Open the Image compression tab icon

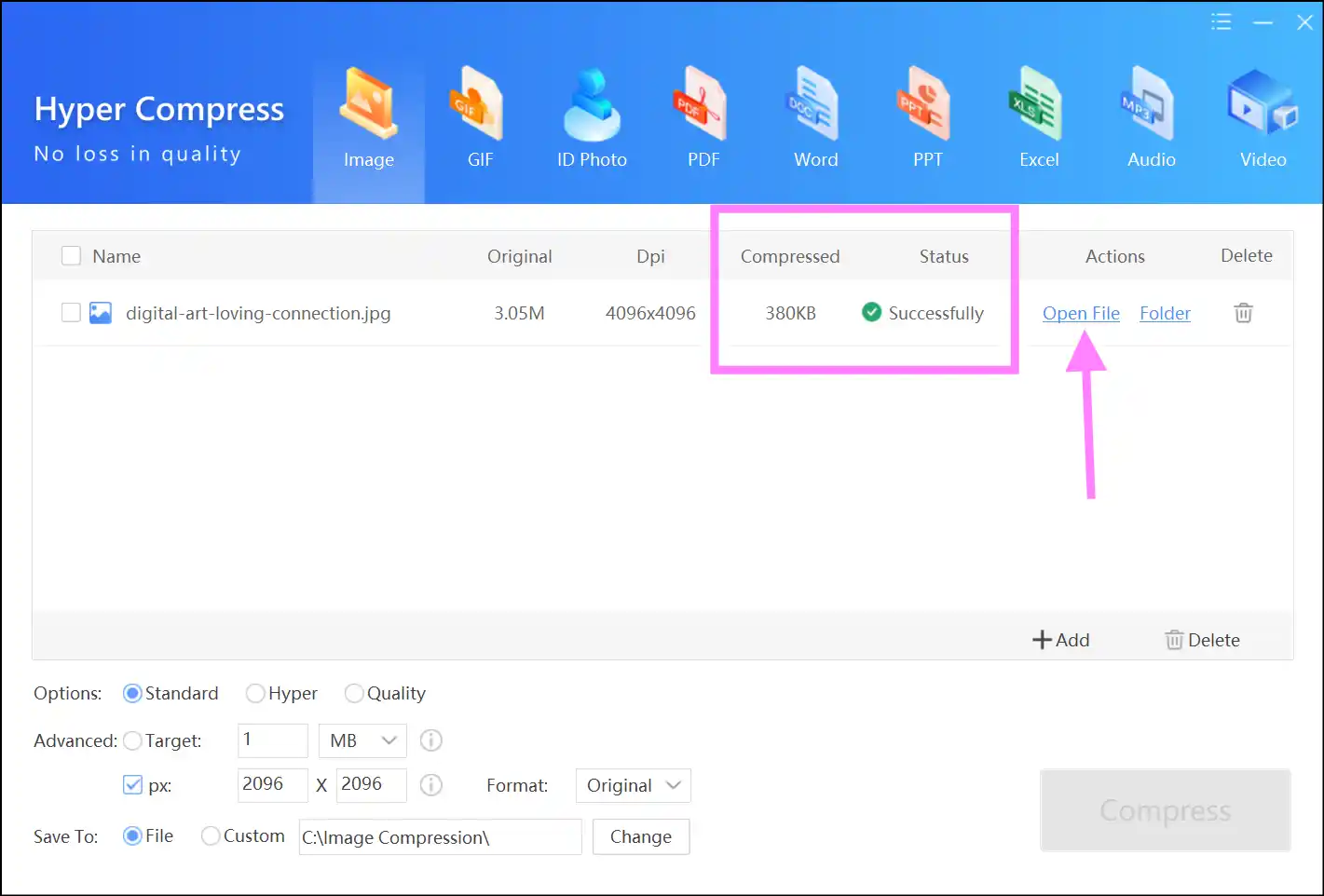coord(369,104)
